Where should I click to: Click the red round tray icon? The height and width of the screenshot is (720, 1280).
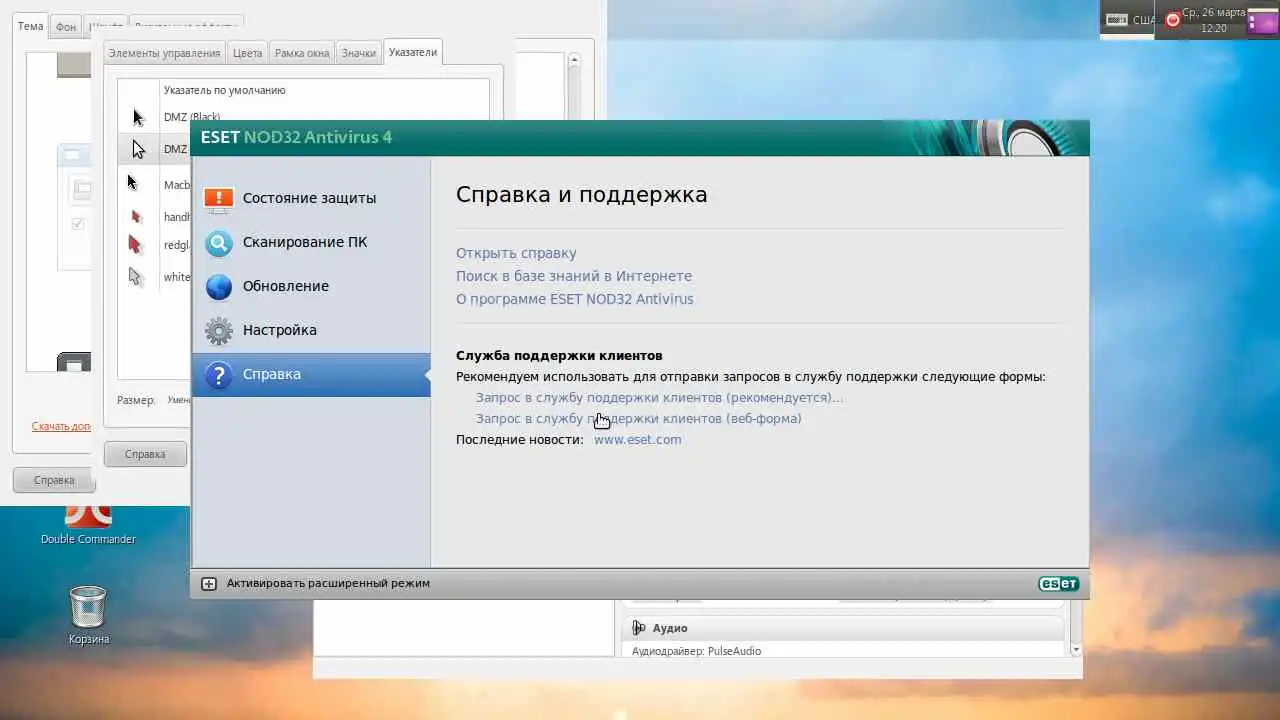[x=1172, y=19]
